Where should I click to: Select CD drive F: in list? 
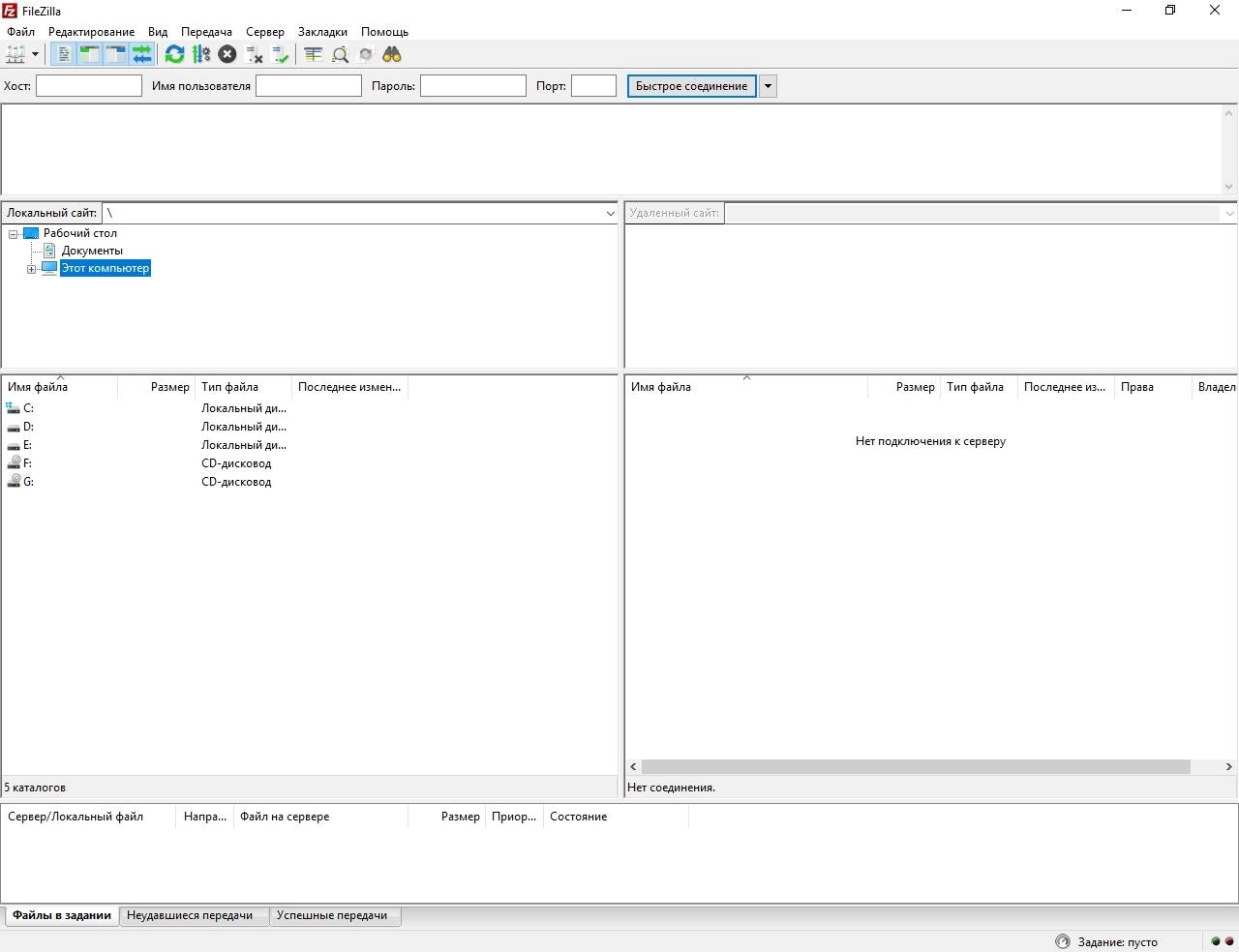27,463
